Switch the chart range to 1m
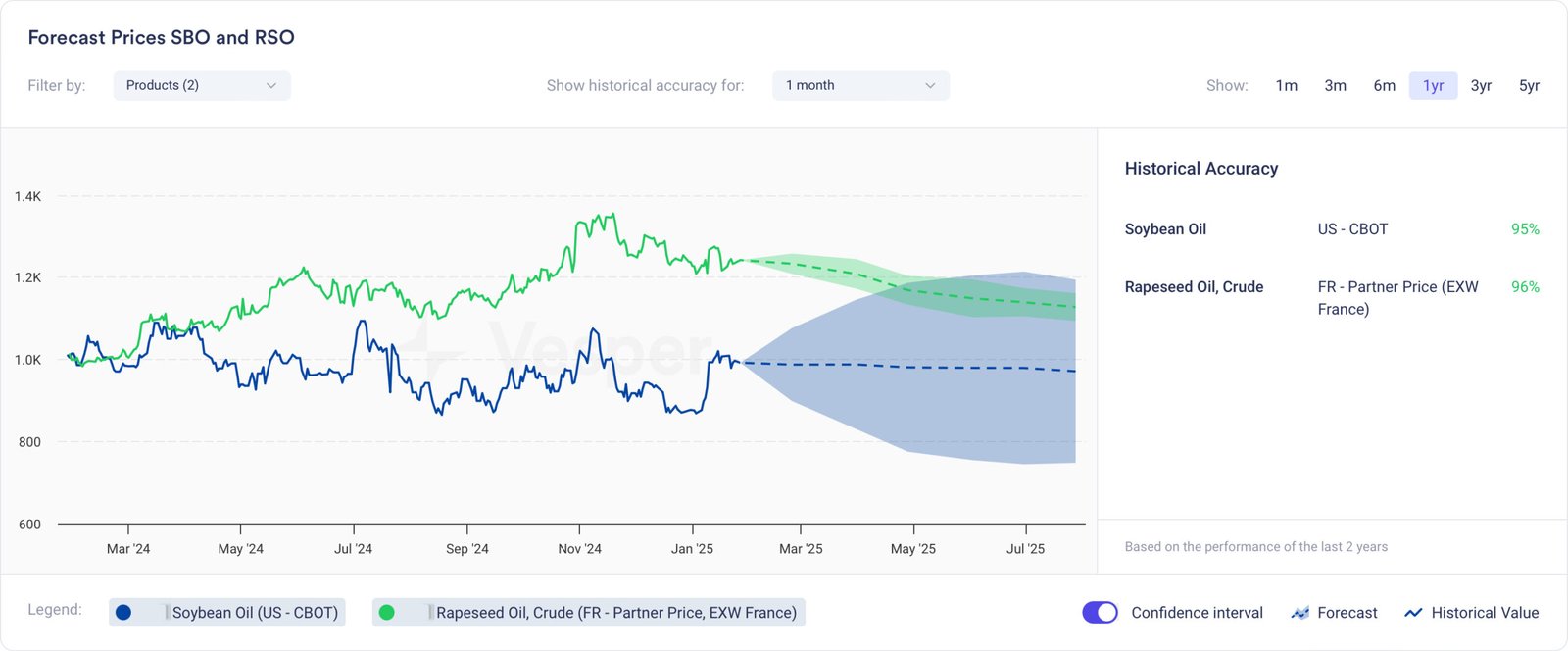This screenshot has height=651, width=1568. tap(1287, 85)
